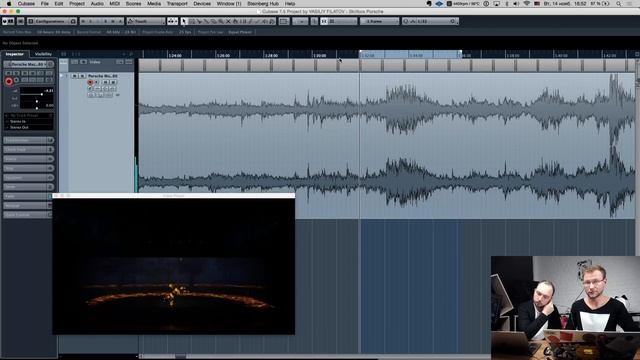Select the Line tool in toolbar
Image resolution: width=640 pixels, height=360 pixels.
(x=258, y=21)
